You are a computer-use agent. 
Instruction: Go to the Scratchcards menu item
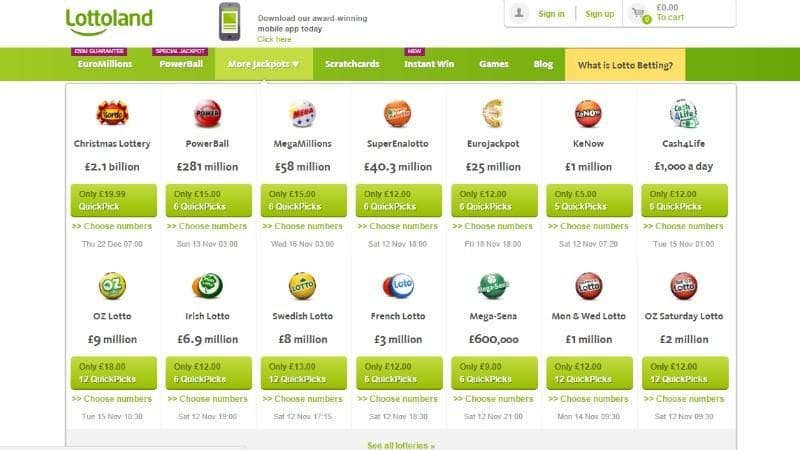(352, 64)
